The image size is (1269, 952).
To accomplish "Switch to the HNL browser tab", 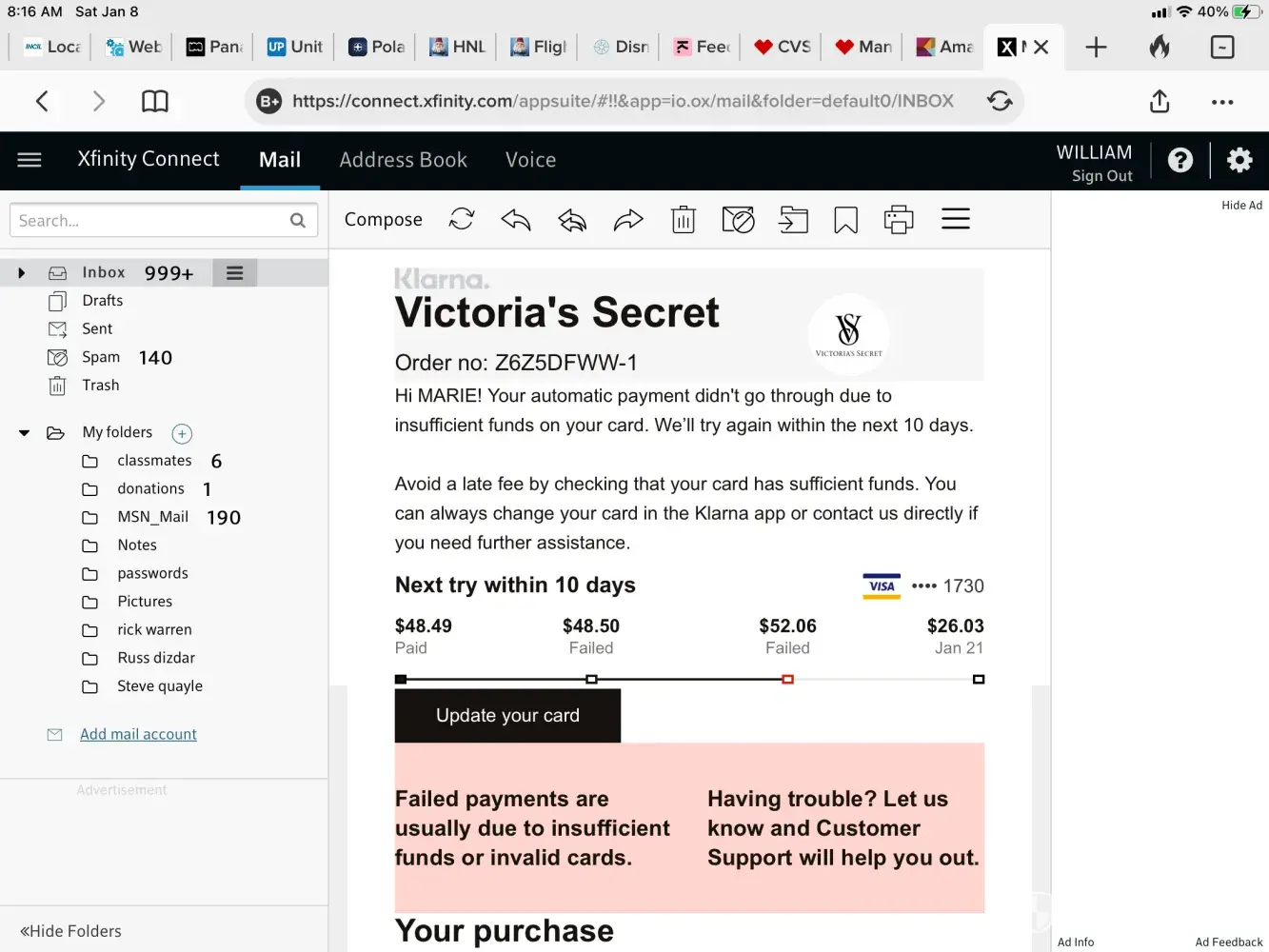I will pos(458,47).
